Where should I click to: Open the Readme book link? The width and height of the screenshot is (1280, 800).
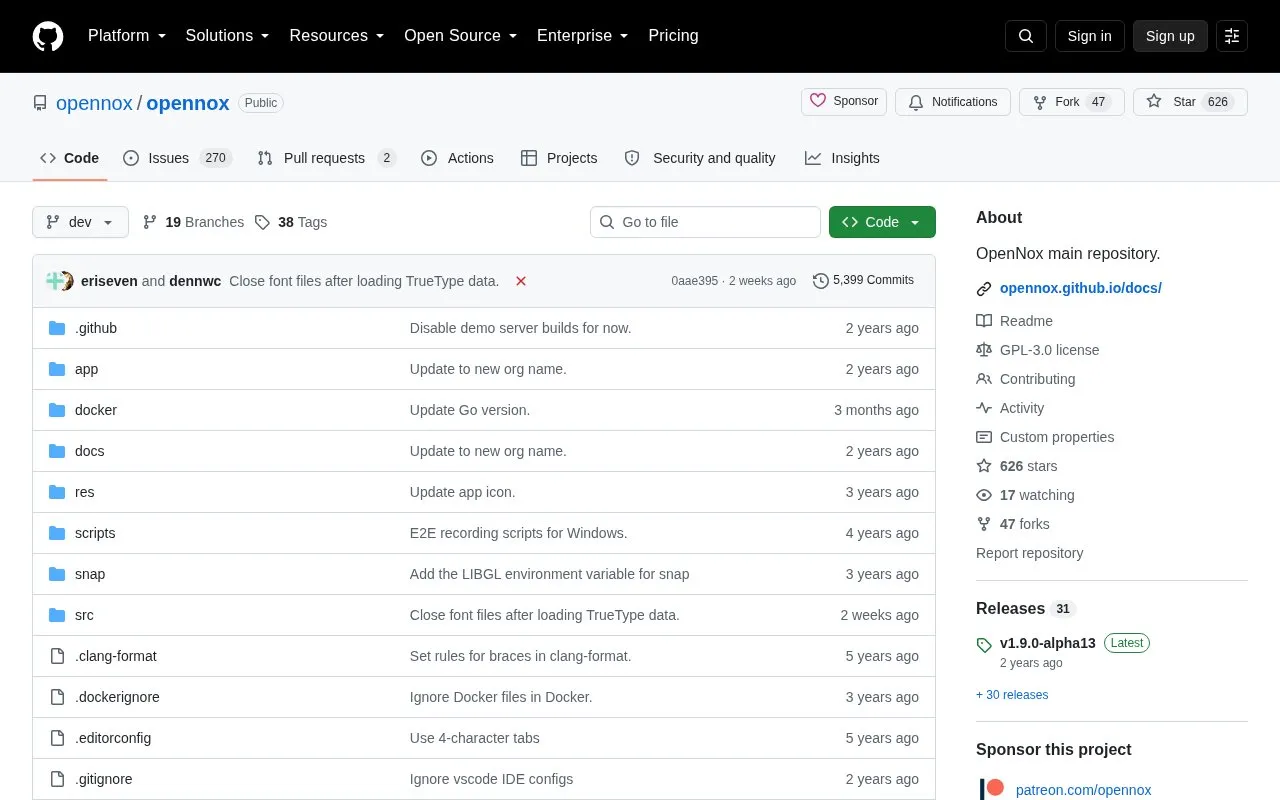1014,321
